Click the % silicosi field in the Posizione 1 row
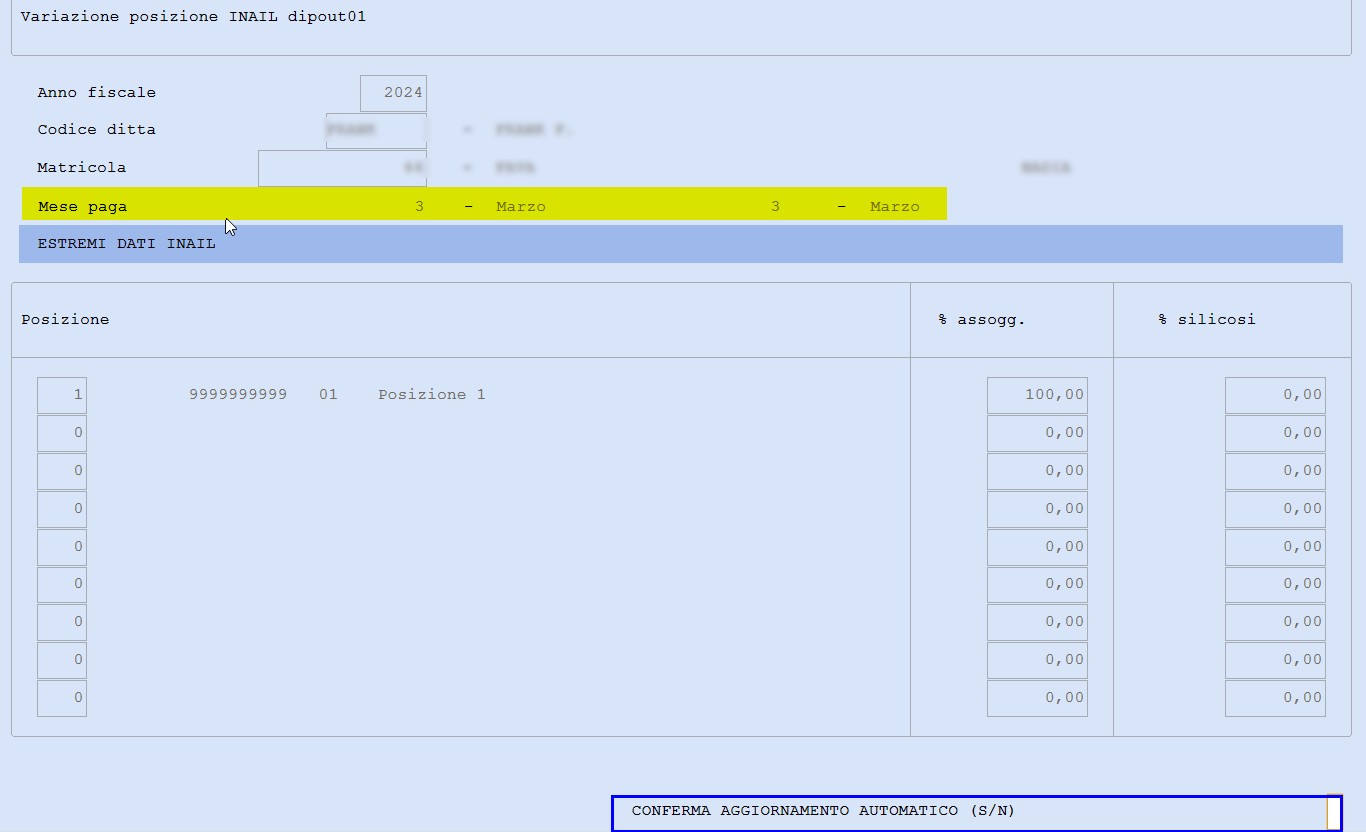The height and width of the screenshot is (832, 1366). coord(1275,395)
